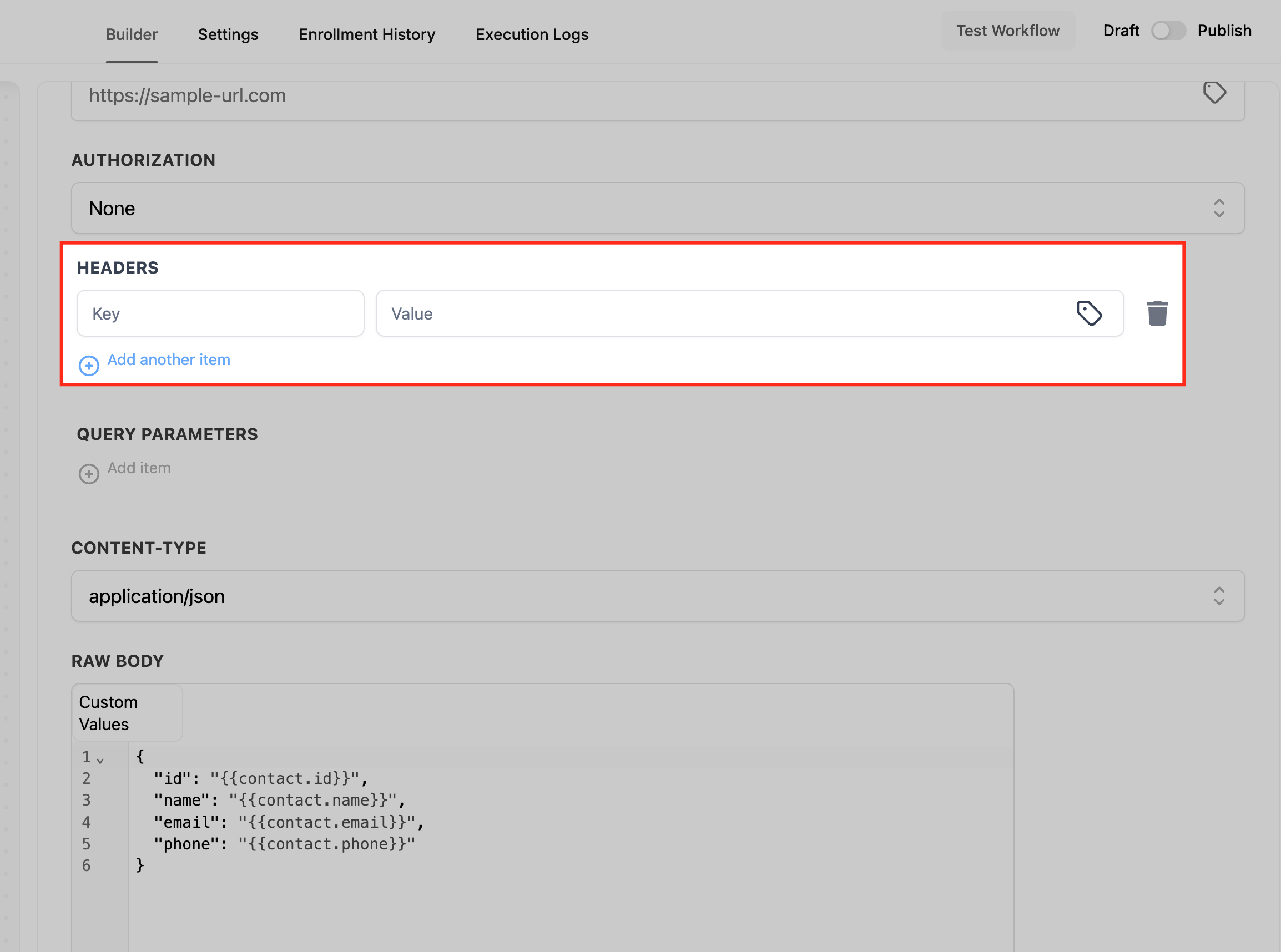Select the Builder tab
Screen dimensions: 1281x952
pyautogui.click(x=132, y=34)
